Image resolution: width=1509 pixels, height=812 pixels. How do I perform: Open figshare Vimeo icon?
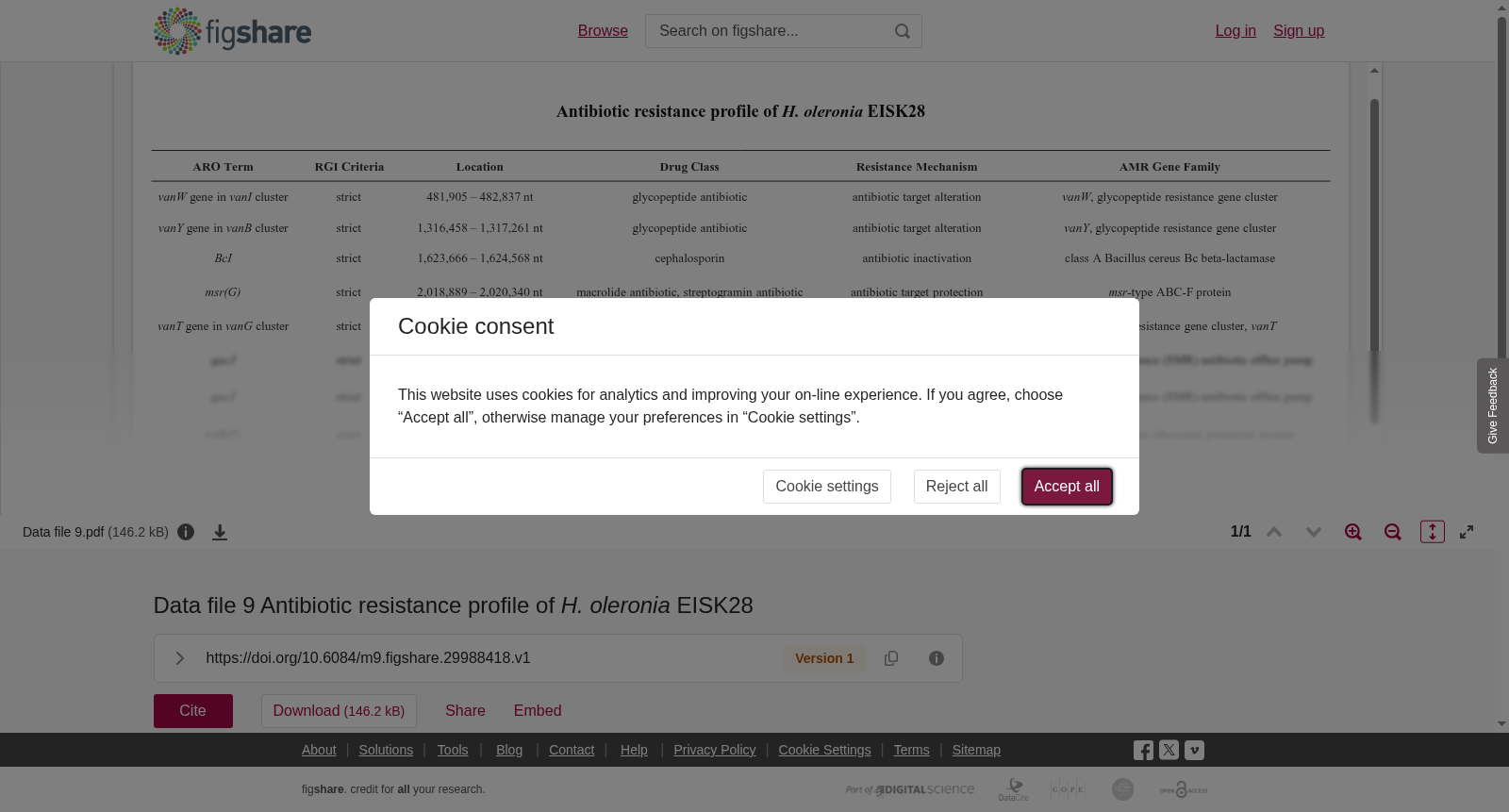coord(1194,751)
